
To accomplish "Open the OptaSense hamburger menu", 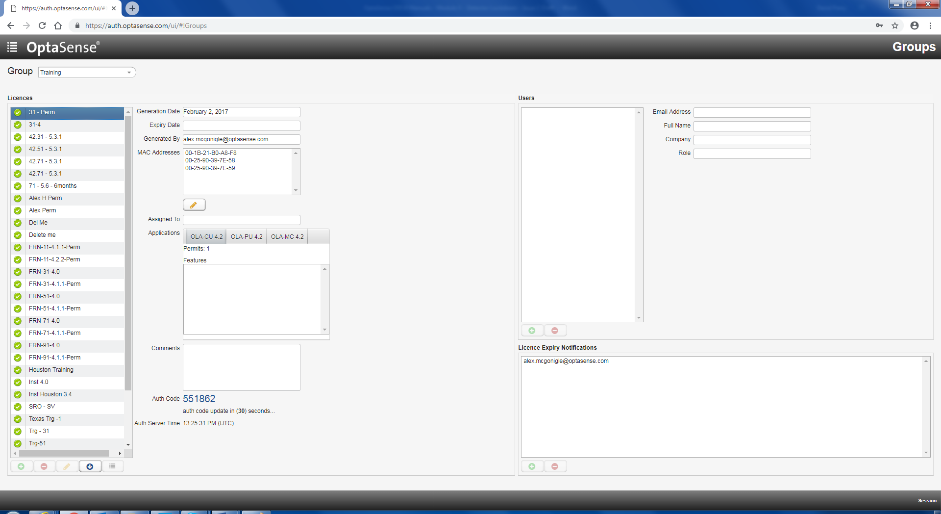I will point(12,47).
